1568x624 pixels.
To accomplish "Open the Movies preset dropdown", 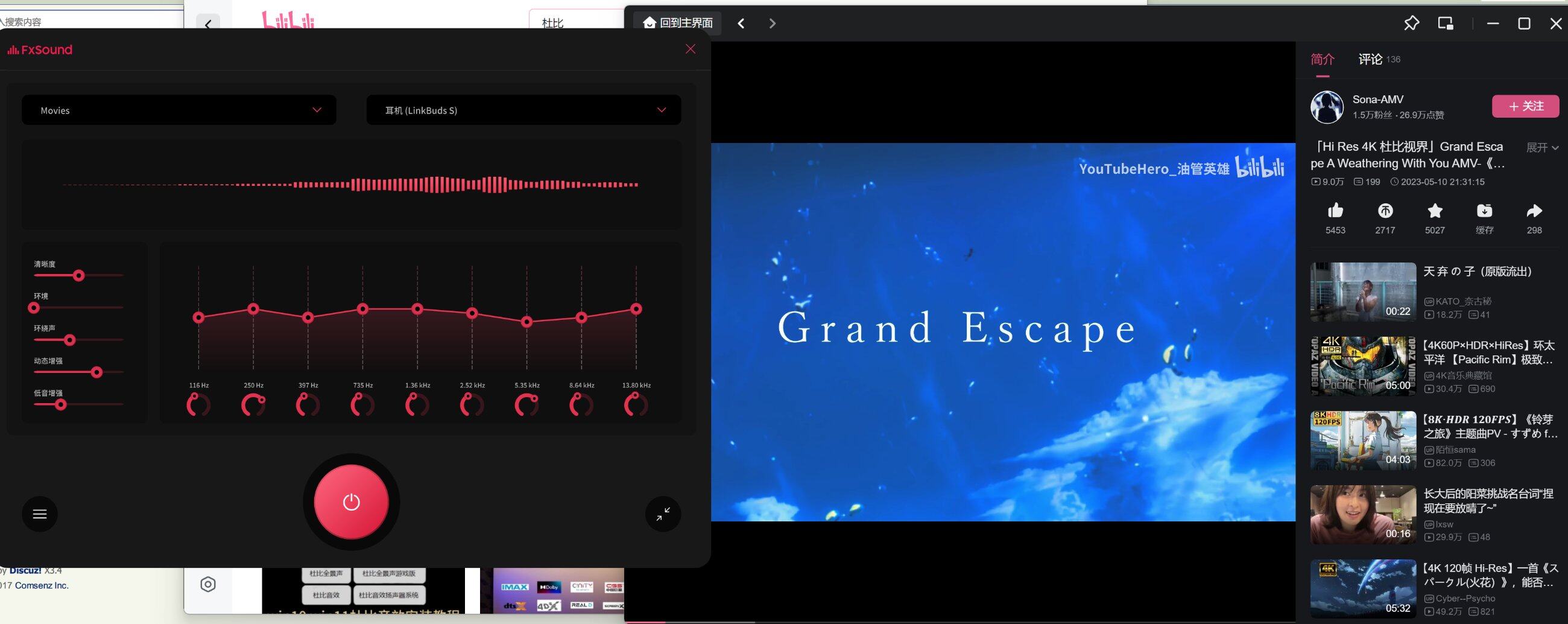I will 179,110.
